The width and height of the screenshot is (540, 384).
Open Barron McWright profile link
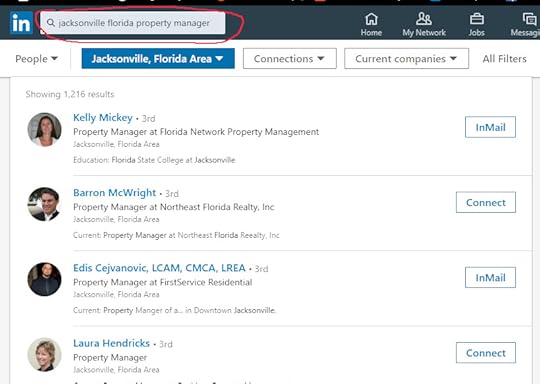pyautogui.click(x=114, y=193)
